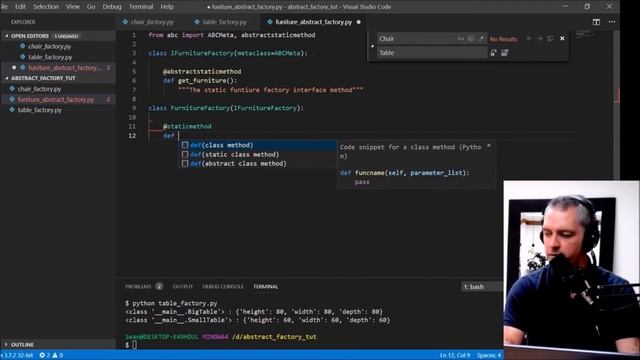Screen dimensions: 640x360
Task: Split the editor to the right
Action: click(596, 22)
